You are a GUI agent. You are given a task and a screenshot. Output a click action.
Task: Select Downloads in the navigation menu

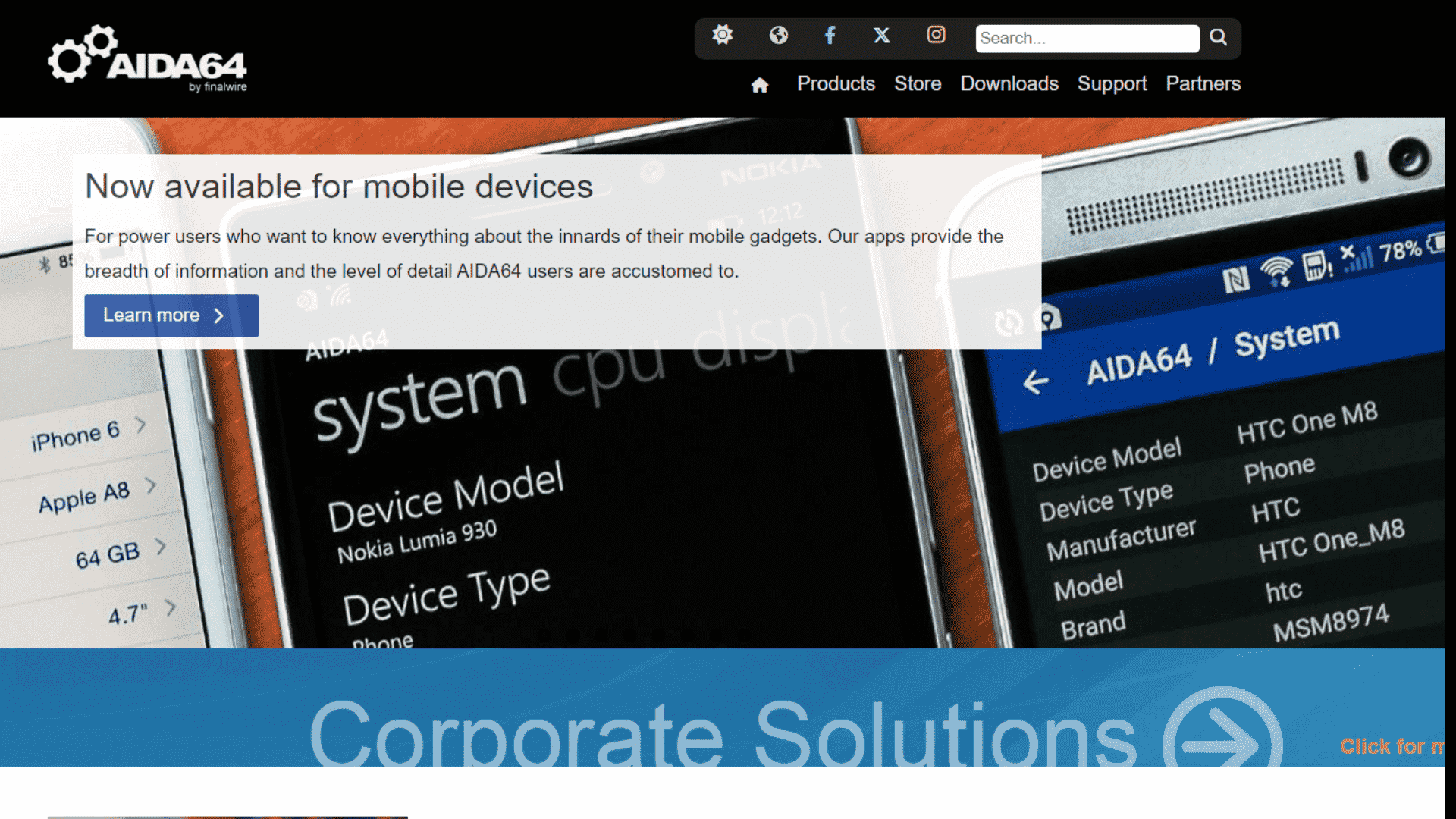point(1009,84)
